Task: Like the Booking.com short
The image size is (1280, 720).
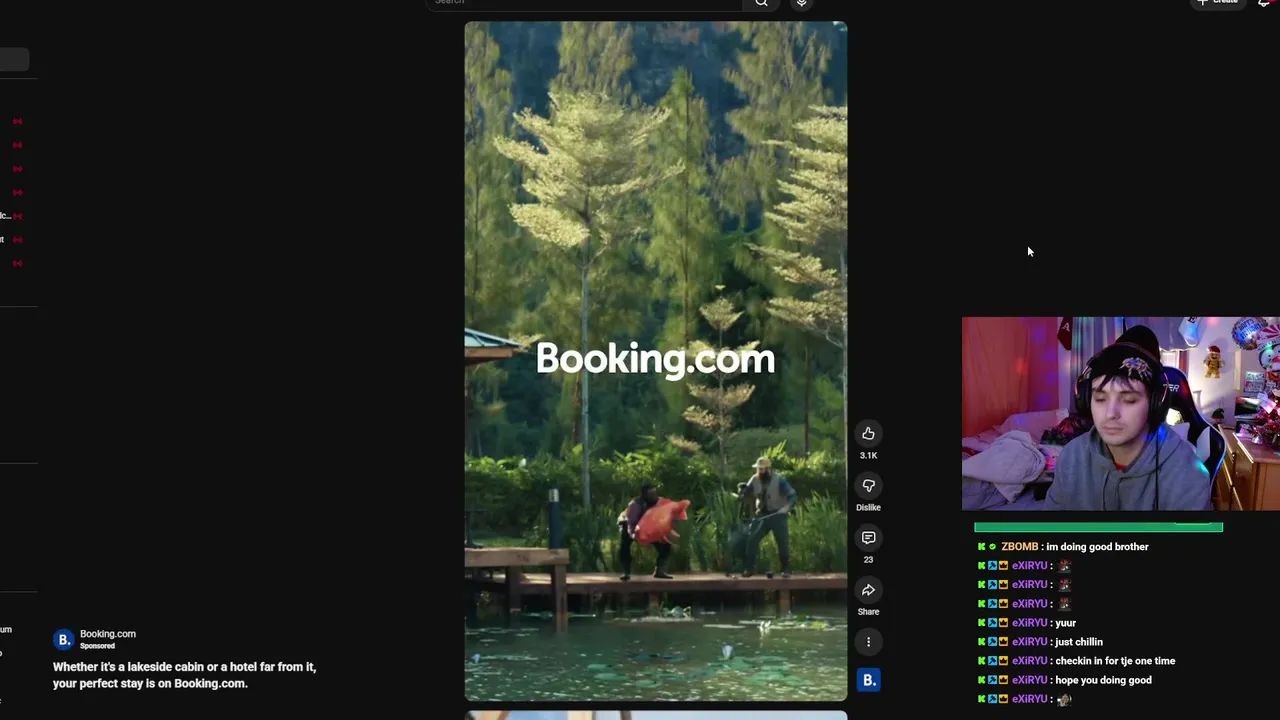Action: (x=868, y=434)
